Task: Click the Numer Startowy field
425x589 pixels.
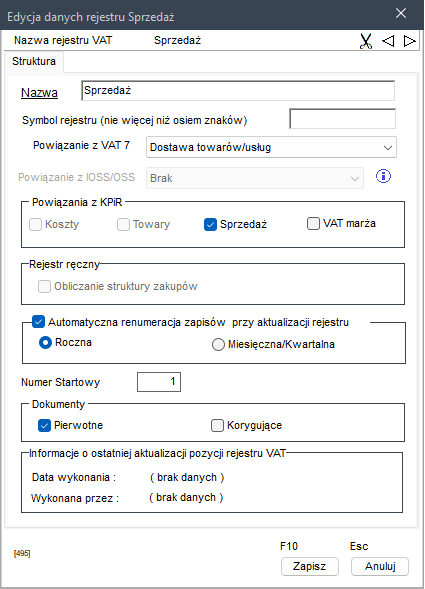Action: (159, 382)
